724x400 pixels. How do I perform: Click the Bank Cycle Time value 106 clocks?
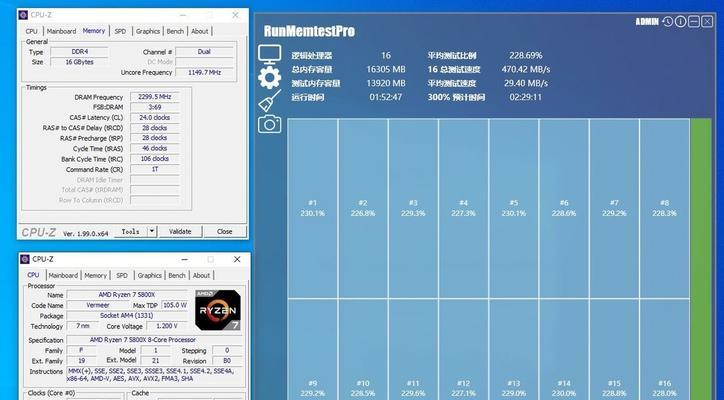pyautogui.click(x=155, y=159)
